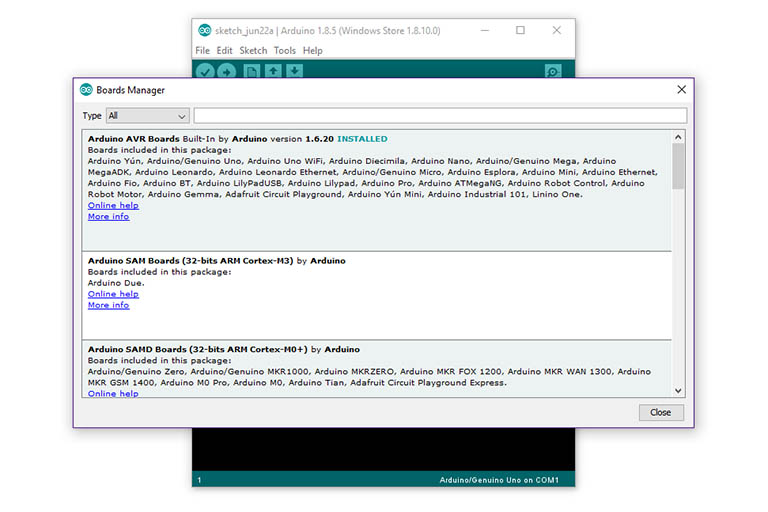Click the Upload arrow icon in Arduino toolbar
This screenshot has width=768, height=512.
[226, 72]
